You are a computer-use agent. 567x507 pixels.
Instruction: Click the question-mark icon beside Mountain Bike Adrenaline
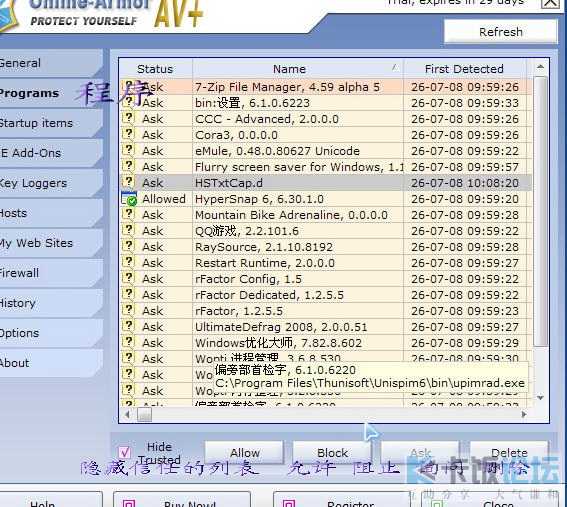point(128,214)
